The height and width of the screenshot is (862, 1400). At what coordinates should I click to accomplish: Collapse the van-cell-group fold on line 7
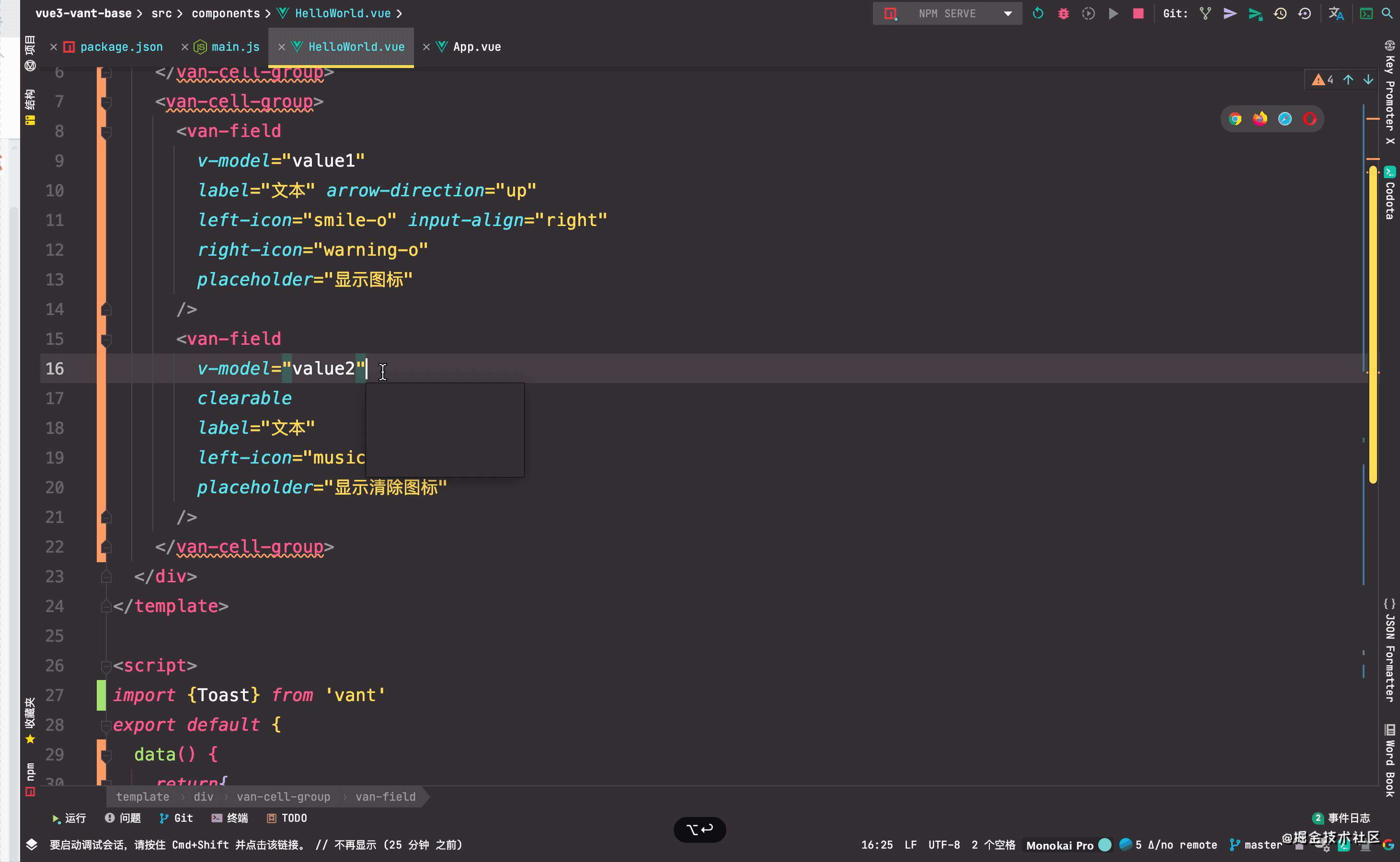click(106, 102)
